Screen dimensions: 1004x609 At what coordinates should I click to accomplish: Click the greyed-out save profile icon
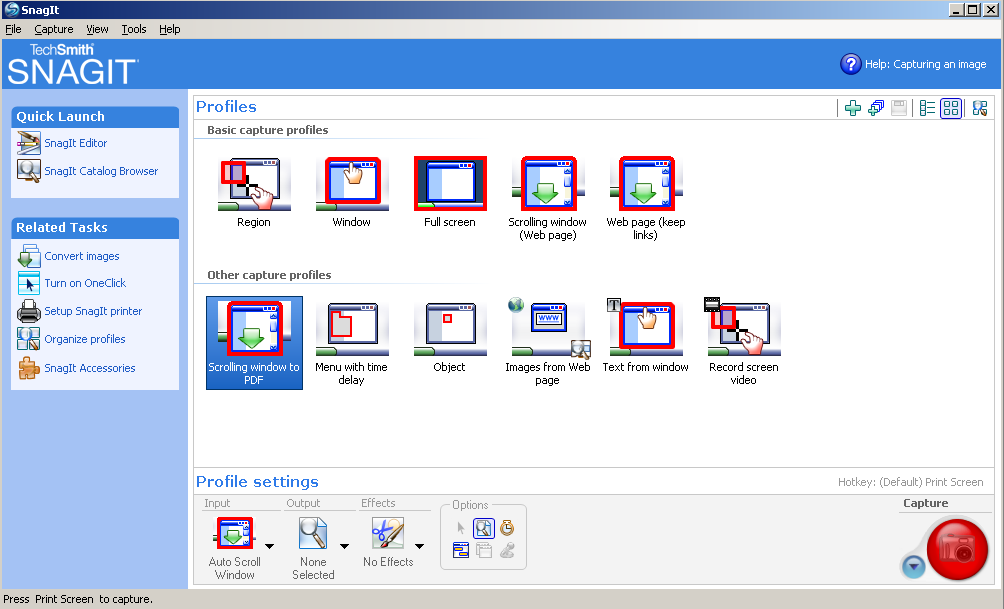(899, 108)
